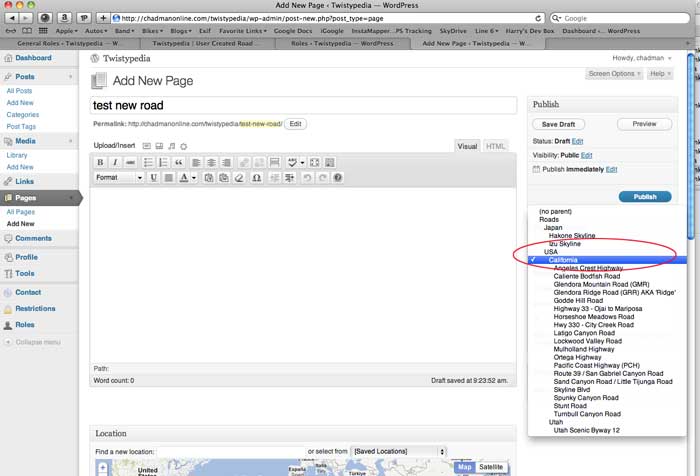The width and height of the screenshot is (700, 476).
Task: Insert an unordered bullet list
Action: point(148,163)
